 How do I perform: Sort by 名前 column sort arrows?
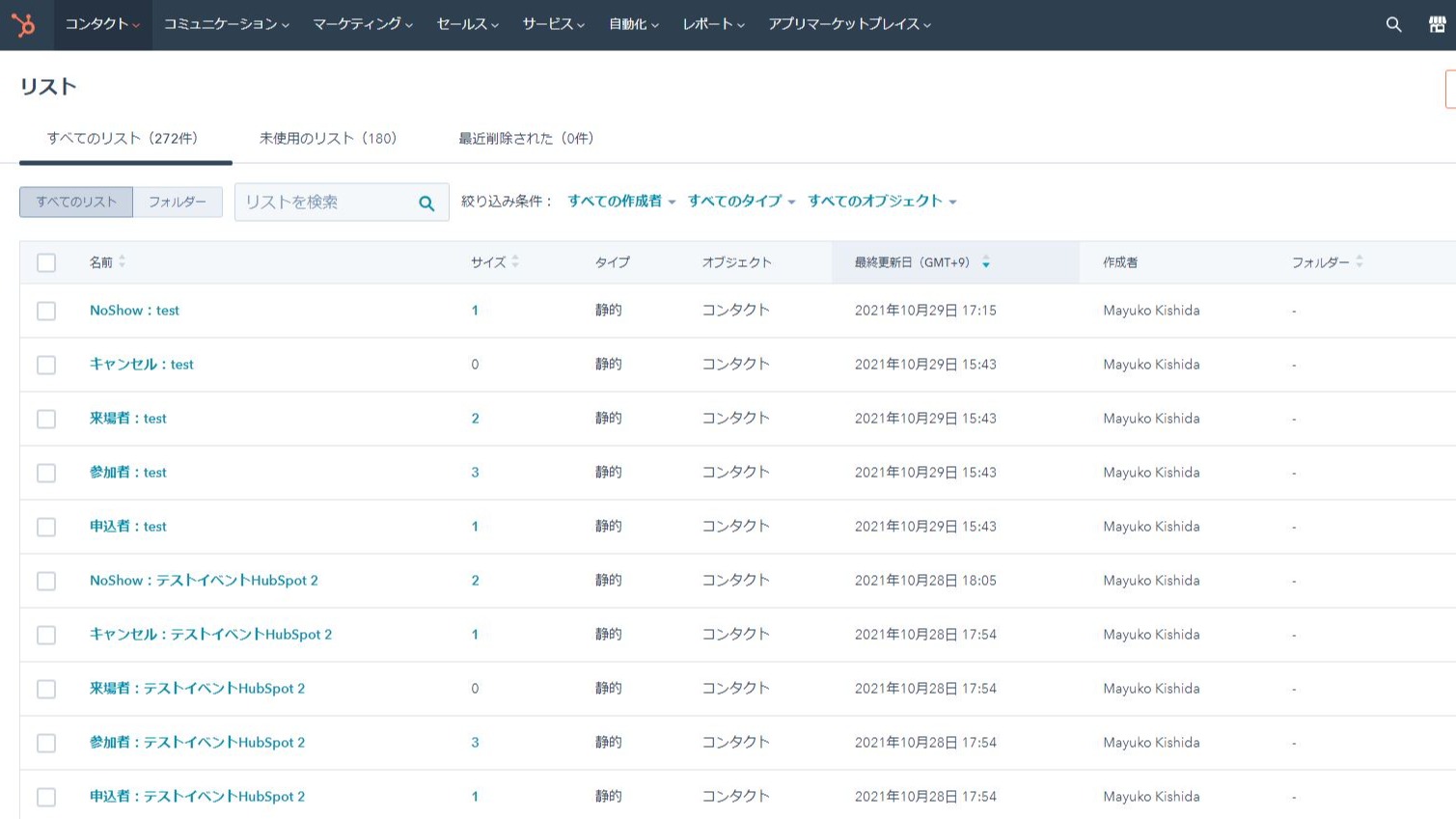(123, 262)
